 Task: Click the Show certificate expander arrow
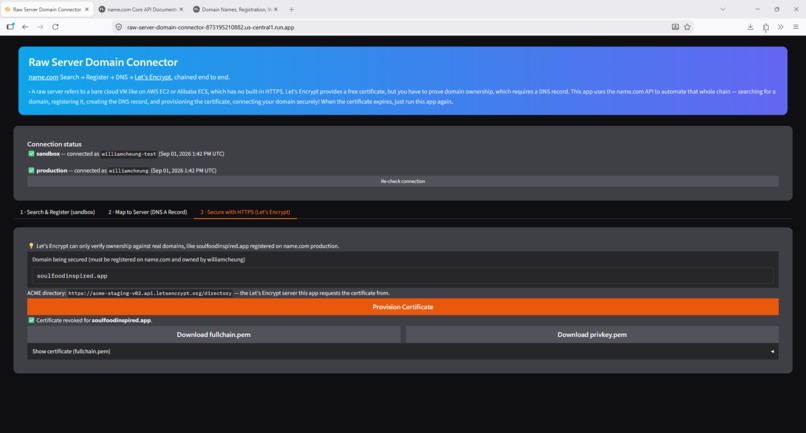(772, 352)
